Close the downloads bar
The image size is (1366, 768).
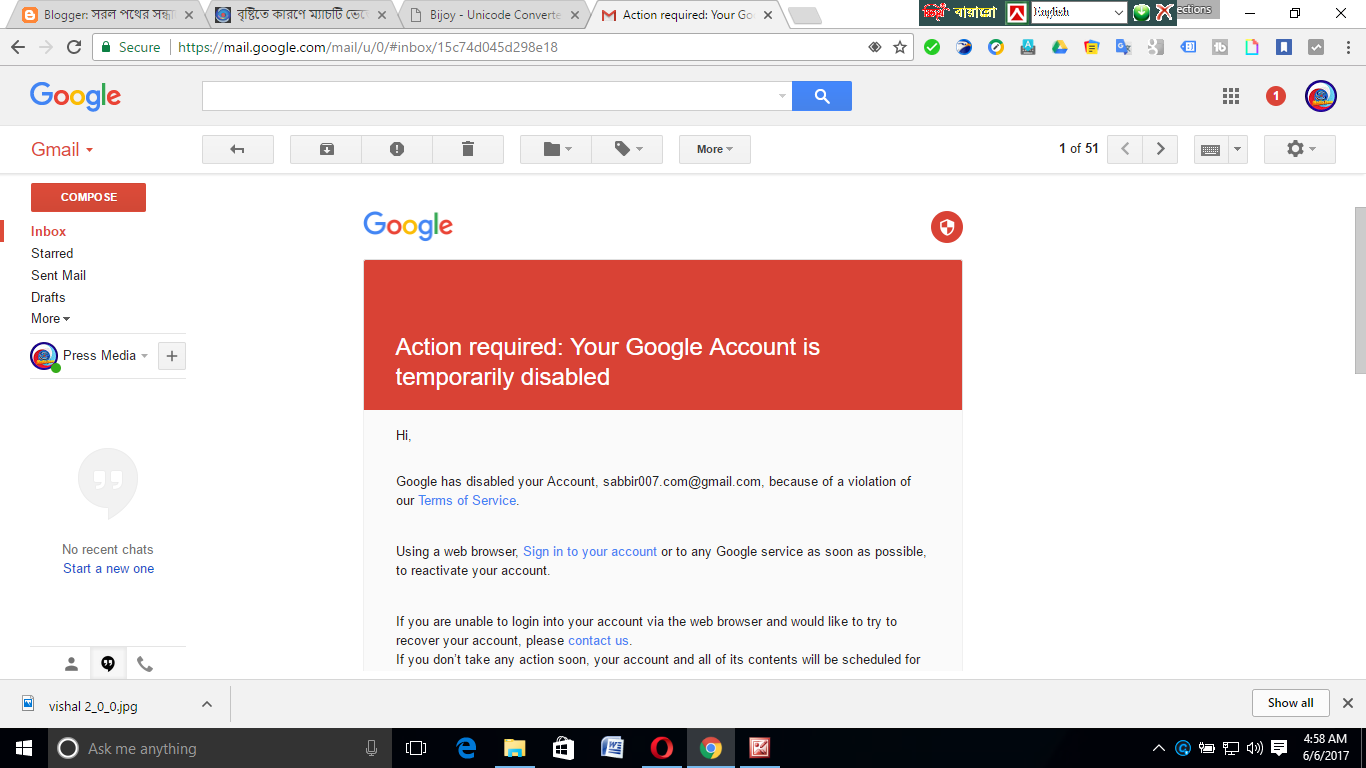tap(1347, 703)
